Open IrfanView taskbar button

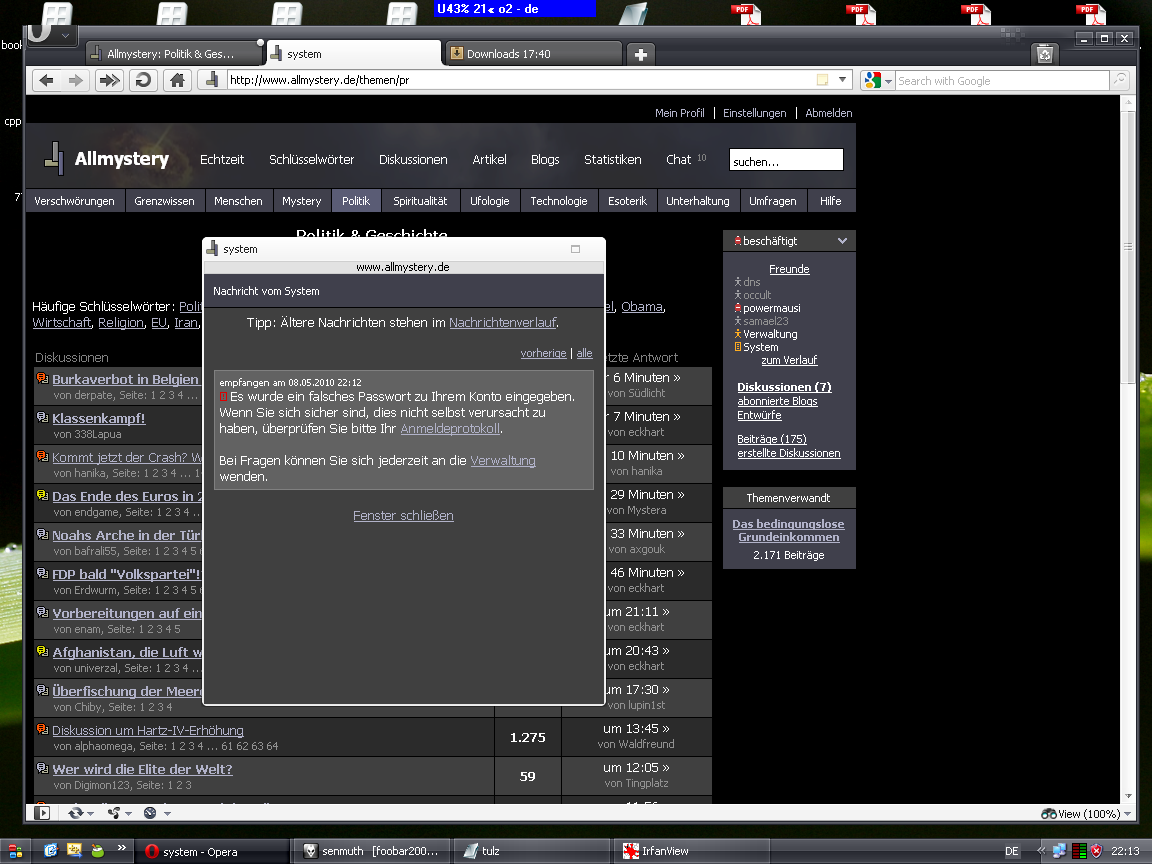coord(691,851)
